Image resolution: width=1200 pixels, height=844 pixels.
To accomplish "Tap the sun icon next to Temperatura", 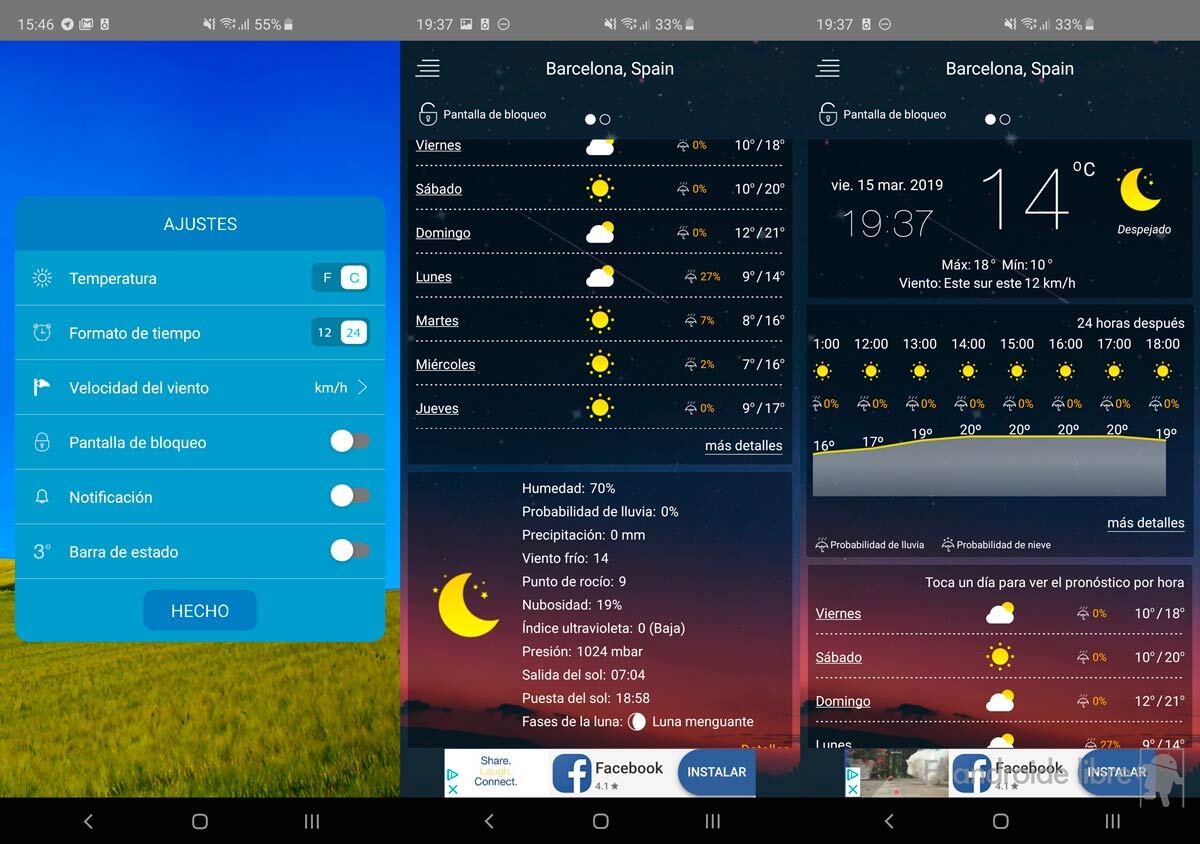I will 42,278.
